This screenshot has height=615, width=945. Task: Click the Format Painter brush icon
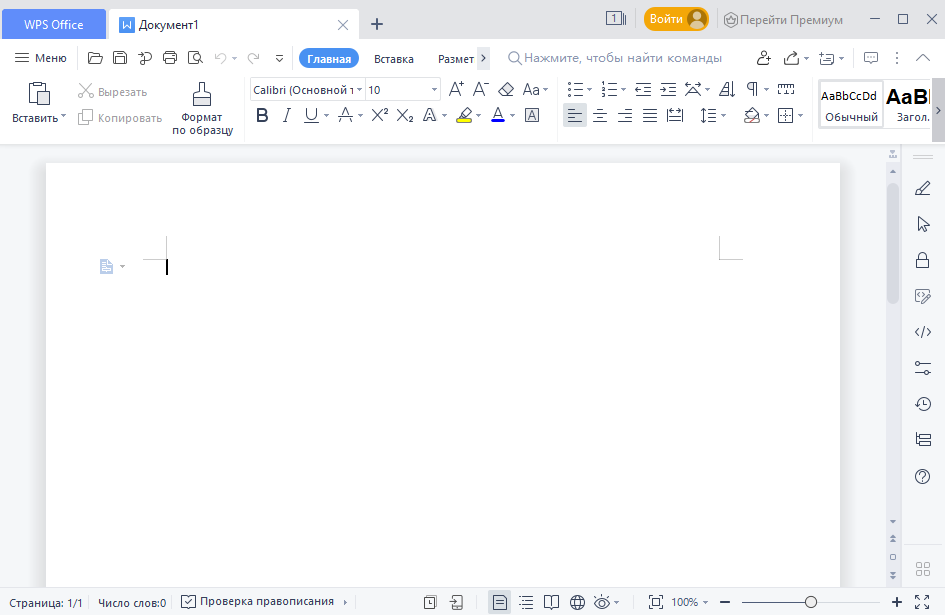202,95
